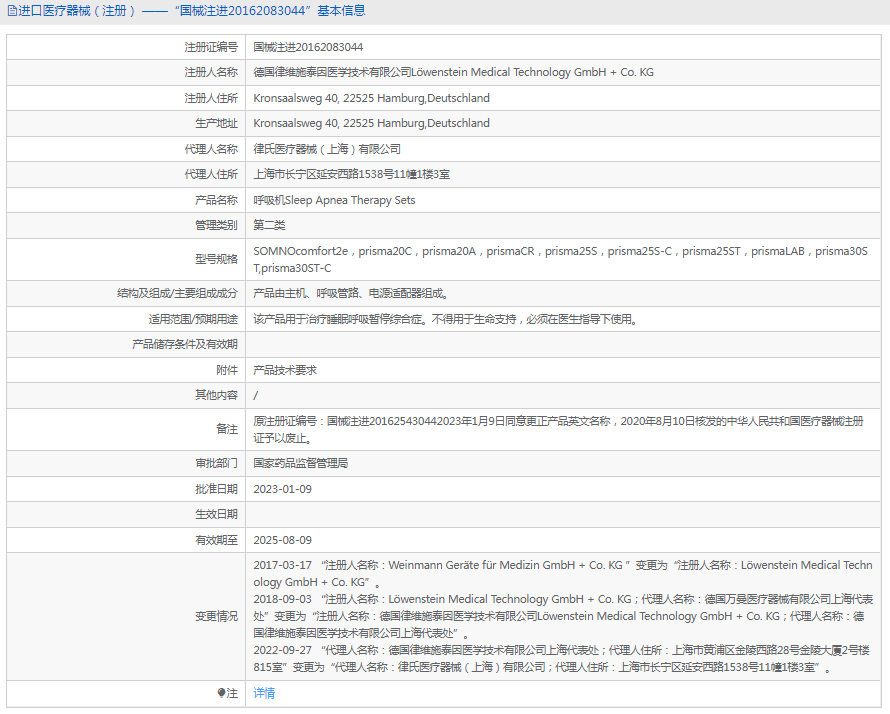Click the 批准日期 label
The image size is (890, 714).
217,489
